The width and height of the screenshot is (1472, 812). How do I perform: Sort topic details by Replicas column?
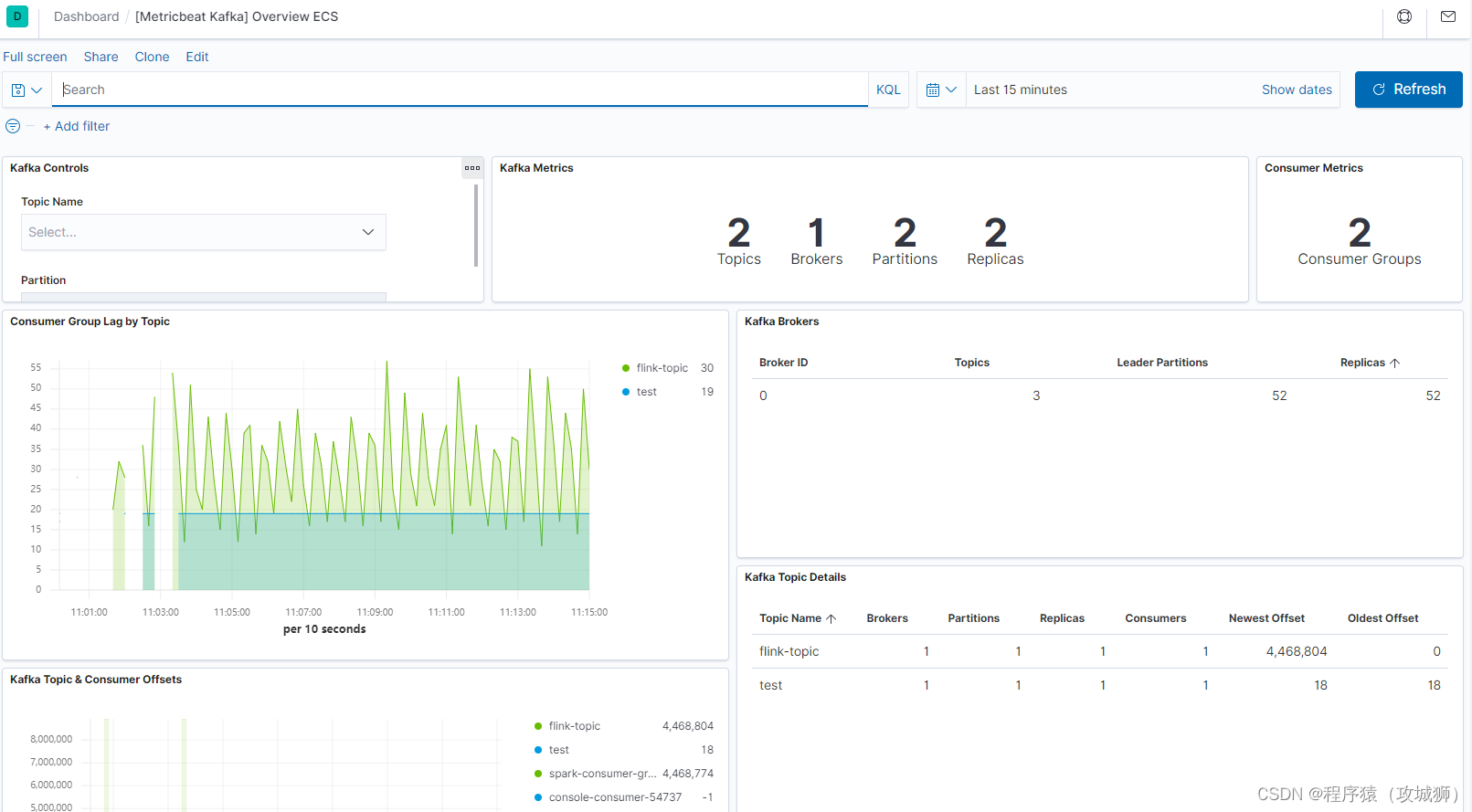1062,618
